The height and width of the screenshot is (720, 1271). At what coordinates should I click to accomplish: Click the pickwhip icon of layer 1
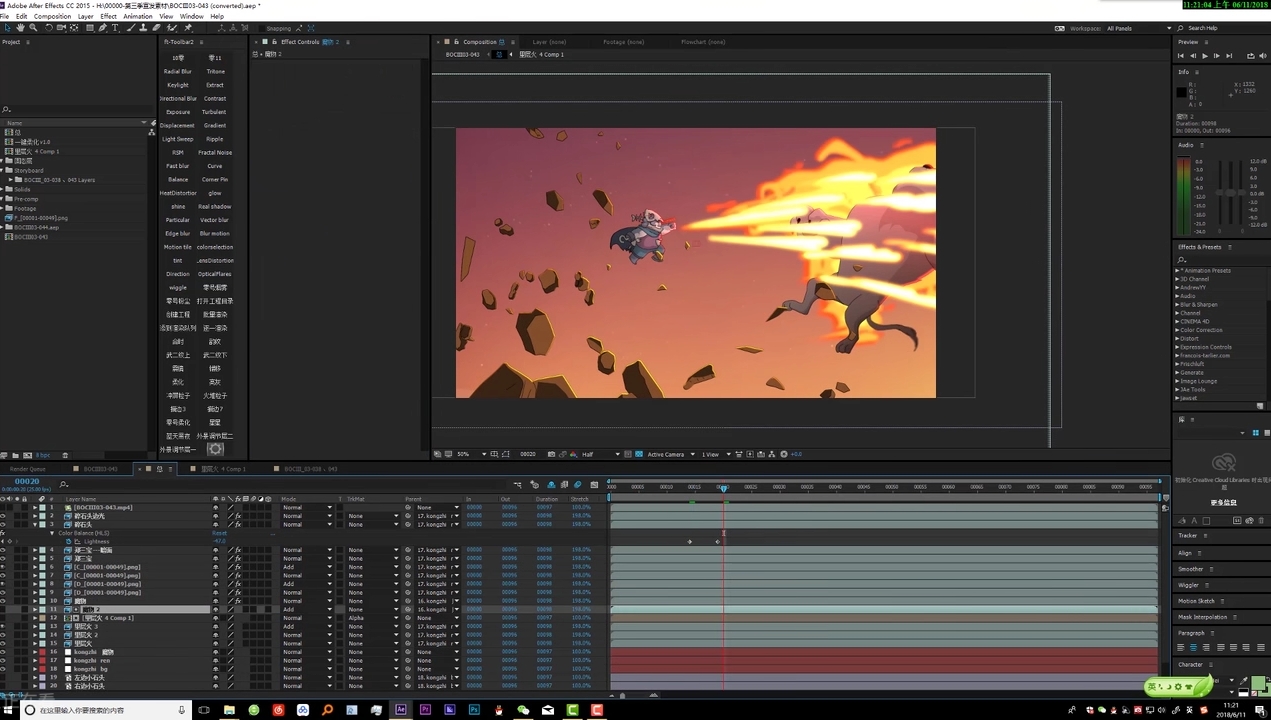tap(408, 507)
